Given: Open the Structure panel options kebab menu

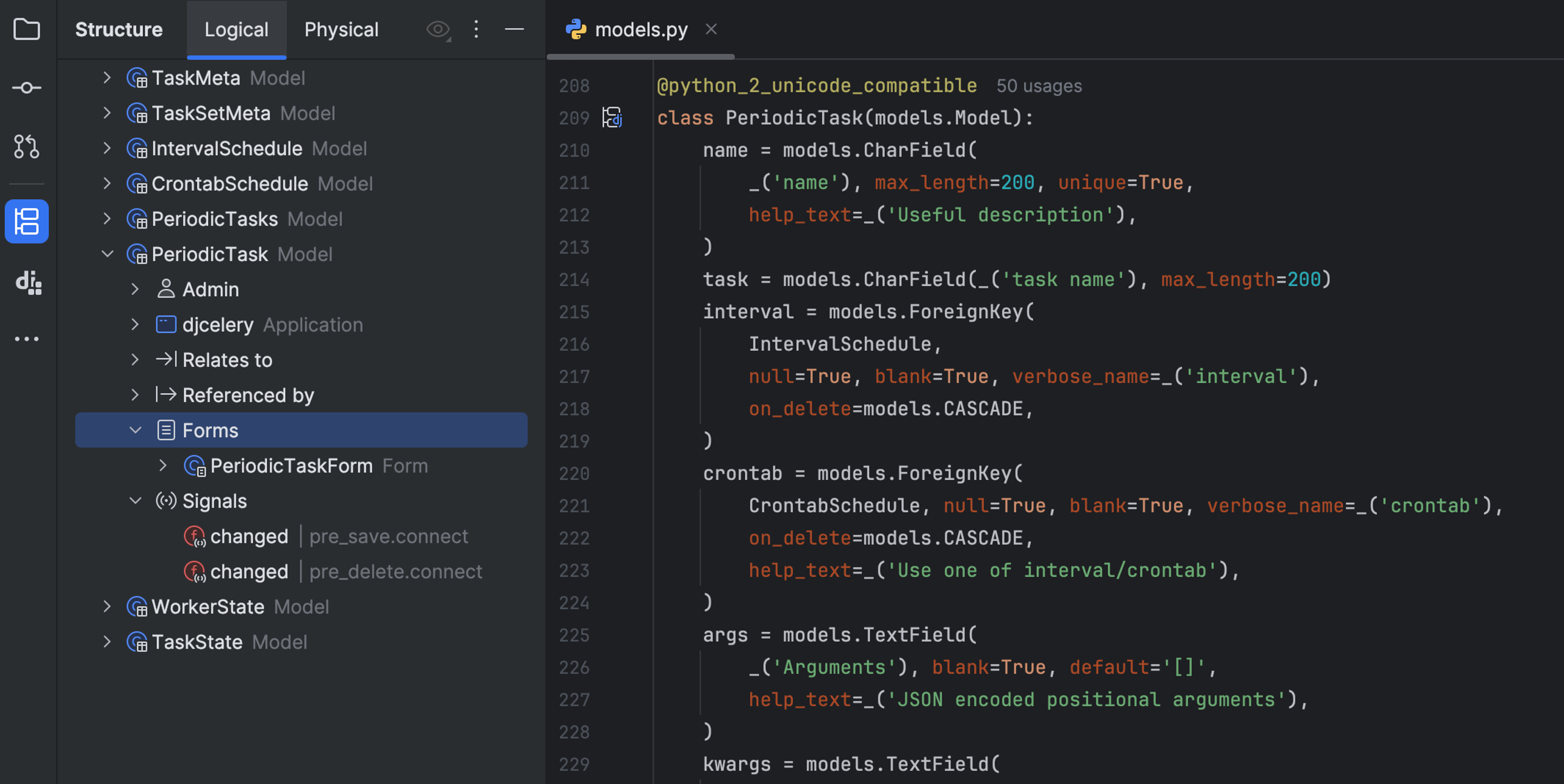Looking at the screenshot, I should (476, 29).
